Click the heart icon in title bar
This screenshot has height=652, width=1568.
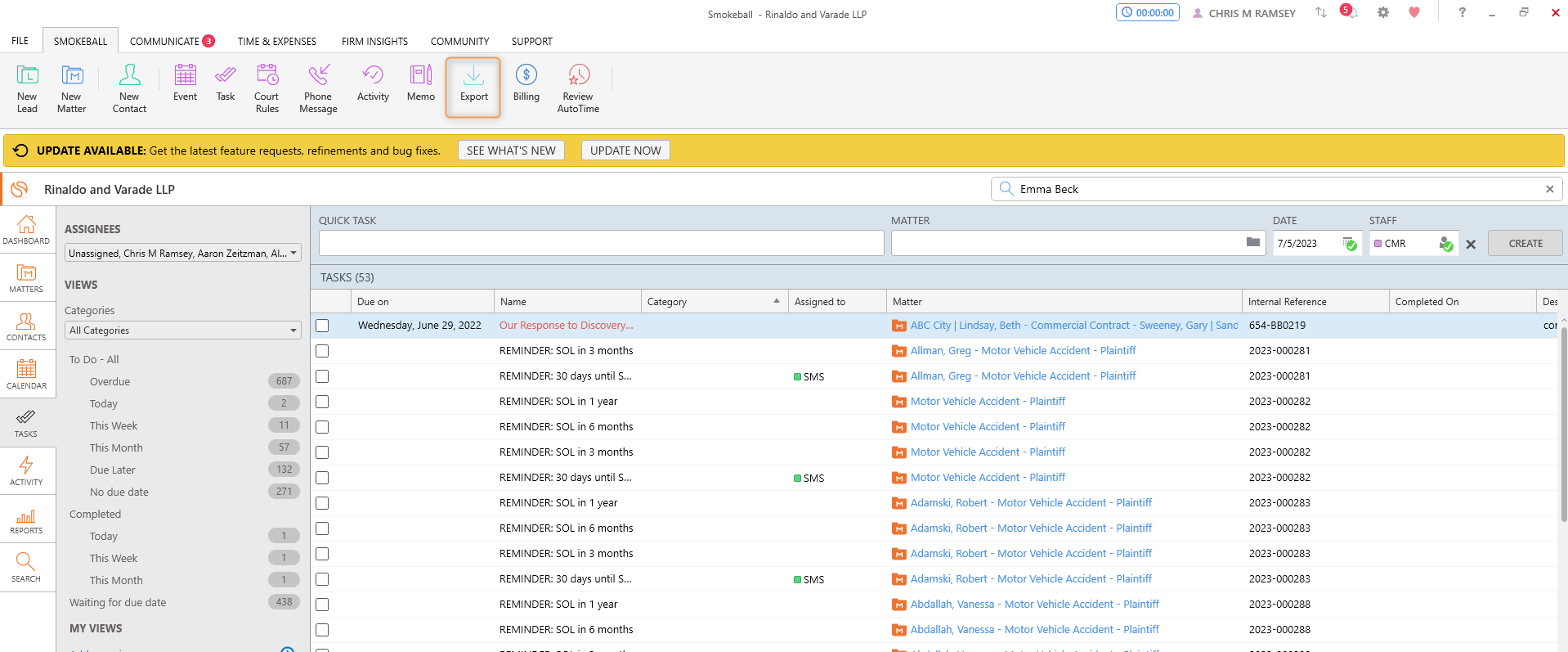pos(1414,12)
